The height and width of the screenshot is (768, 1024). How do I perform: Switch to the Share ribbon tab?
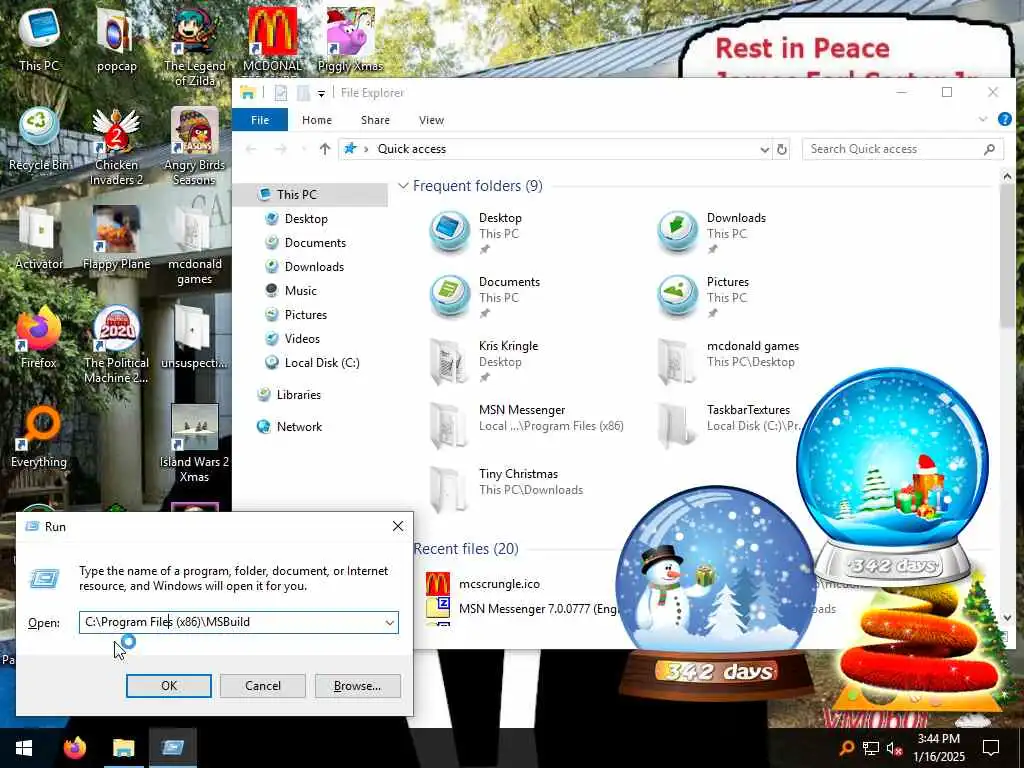376,120
